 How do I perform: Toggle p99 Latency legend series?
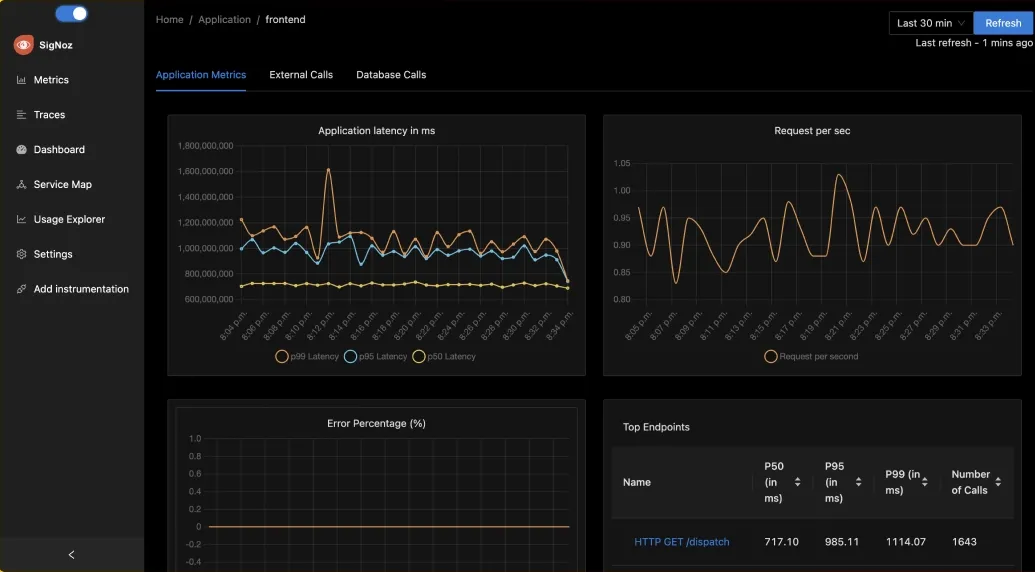[307, 357]
